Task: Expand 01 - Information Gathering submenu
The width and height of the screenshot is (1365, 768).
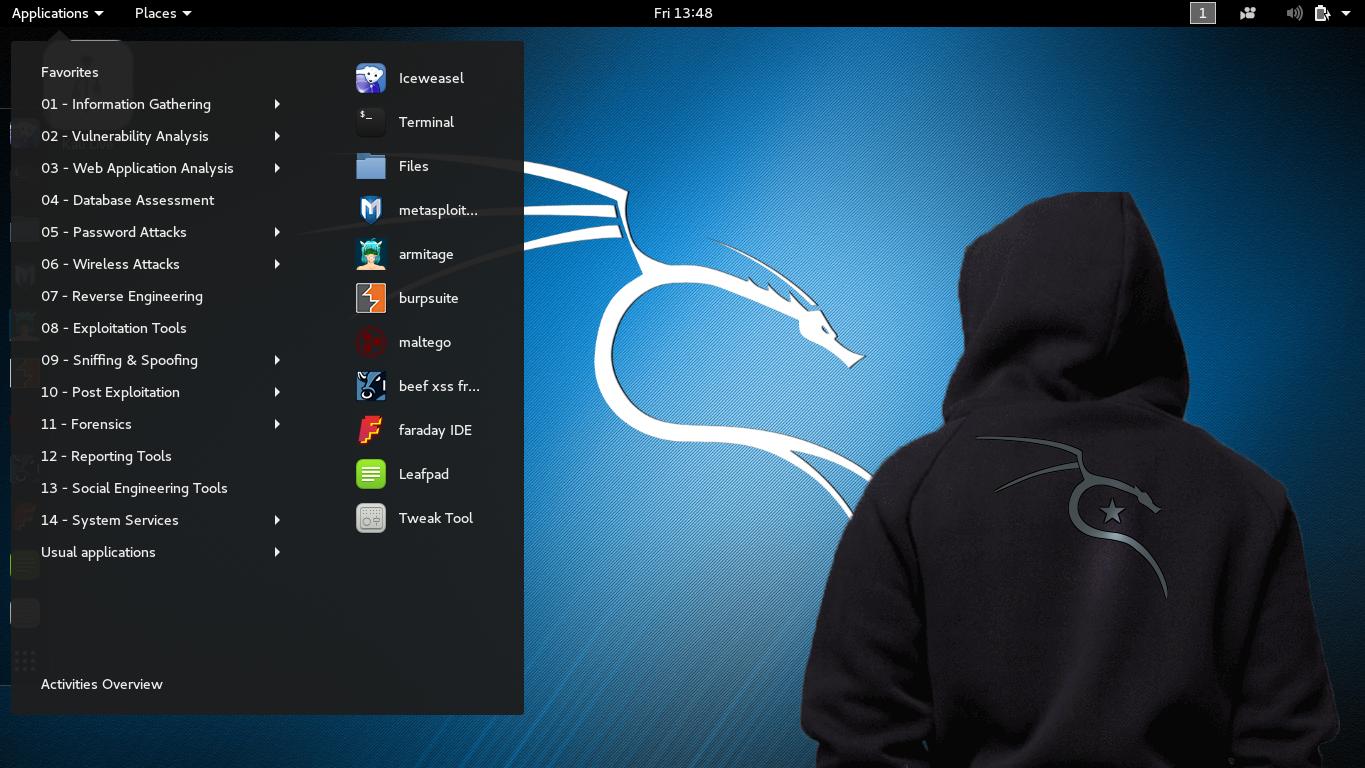Action: (161, 104)
